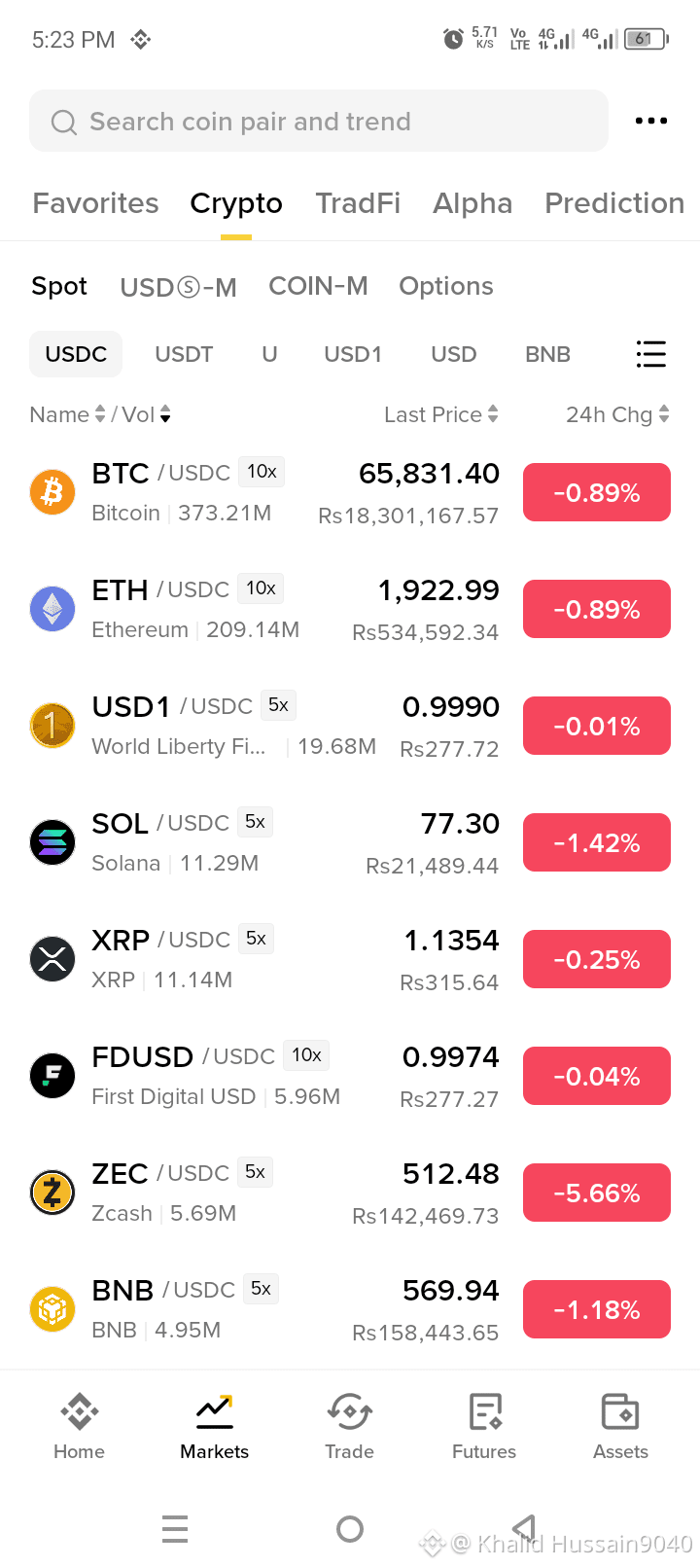The height and width of the screenshot is (1568, 700).
Task: Tap the Bitcoin coin logo
Action: (52, 492)
